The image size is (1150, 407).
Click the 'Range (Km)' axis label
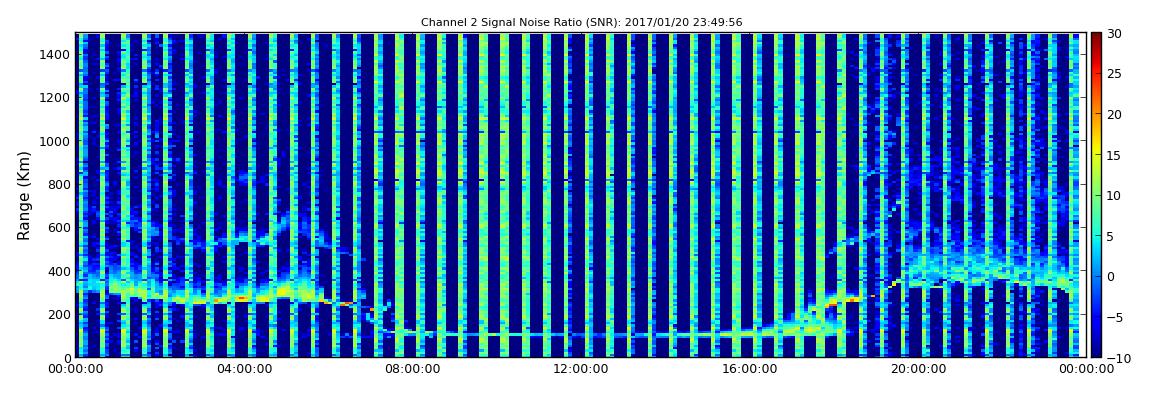tap(23, 195)
